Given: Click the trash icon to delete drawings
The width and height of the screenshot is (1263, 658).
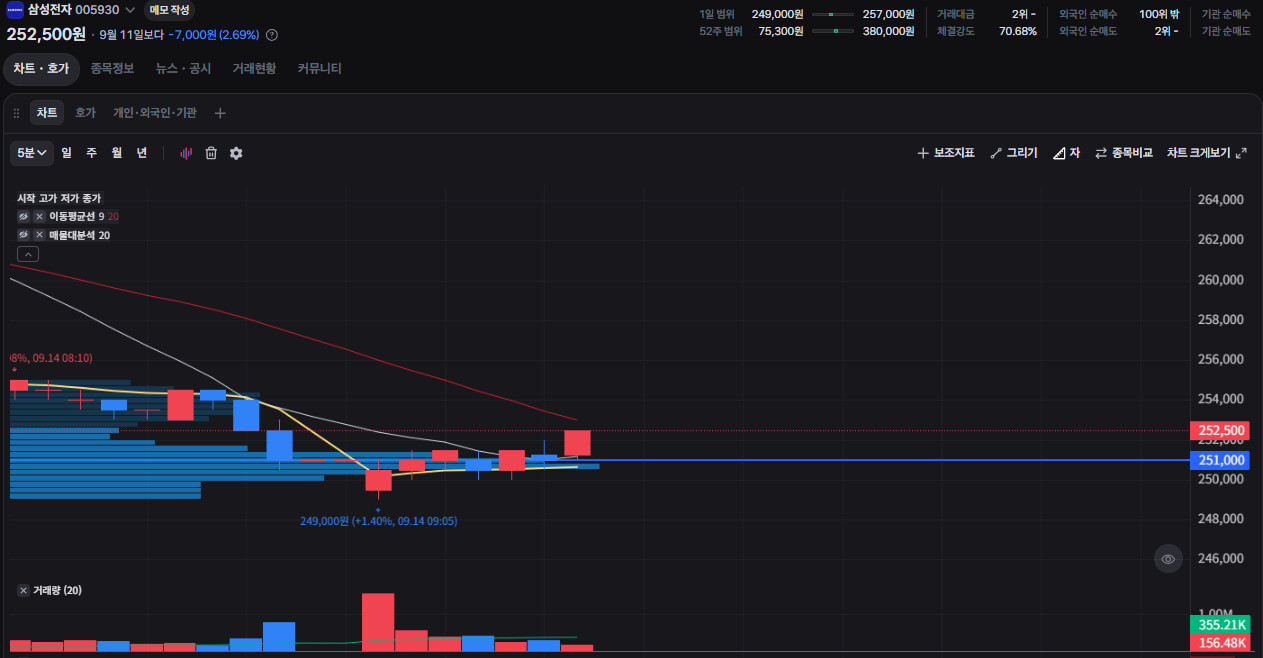Looking at the screenshot, I should 211,153.
